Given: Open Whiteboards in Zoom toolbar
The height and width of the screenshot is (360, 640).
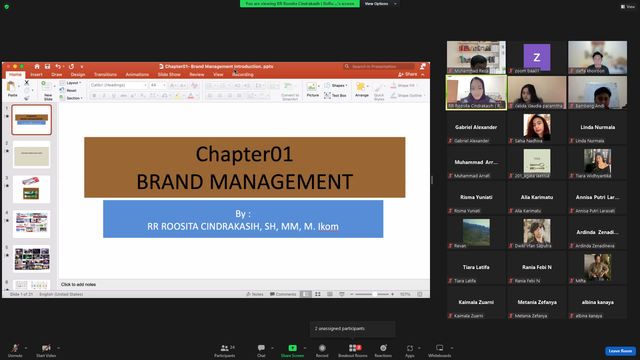Looking at the screenshot, I should 439,351.
